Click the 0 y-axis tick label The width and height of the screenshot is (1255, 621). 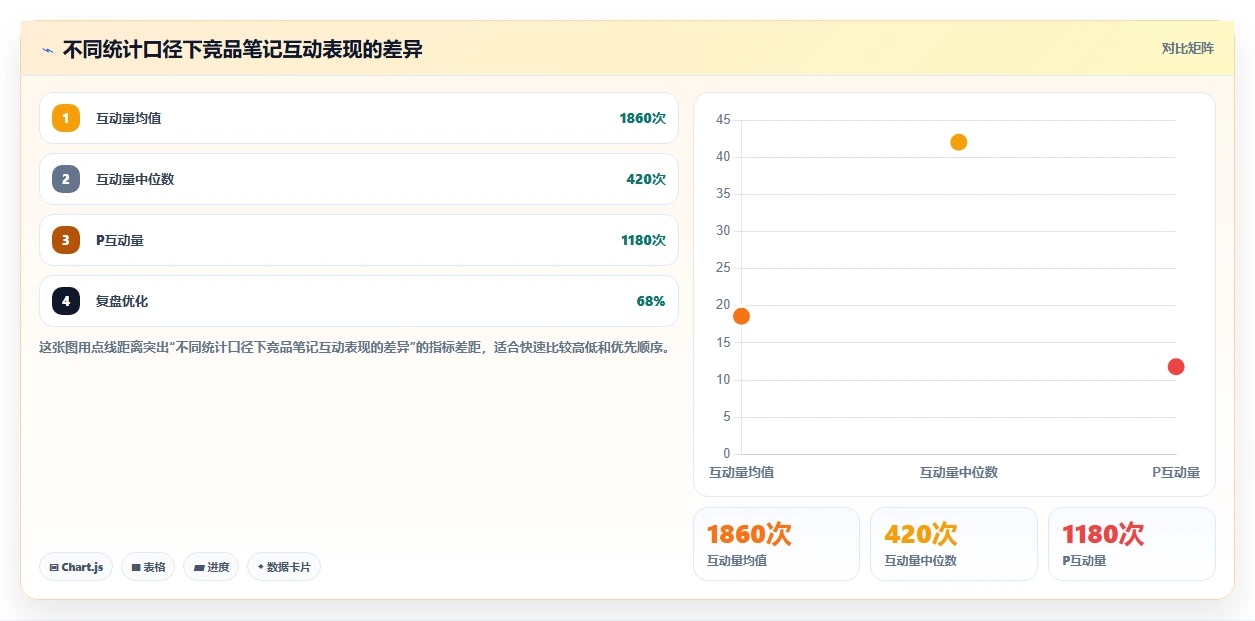click(x=727, y=454)
